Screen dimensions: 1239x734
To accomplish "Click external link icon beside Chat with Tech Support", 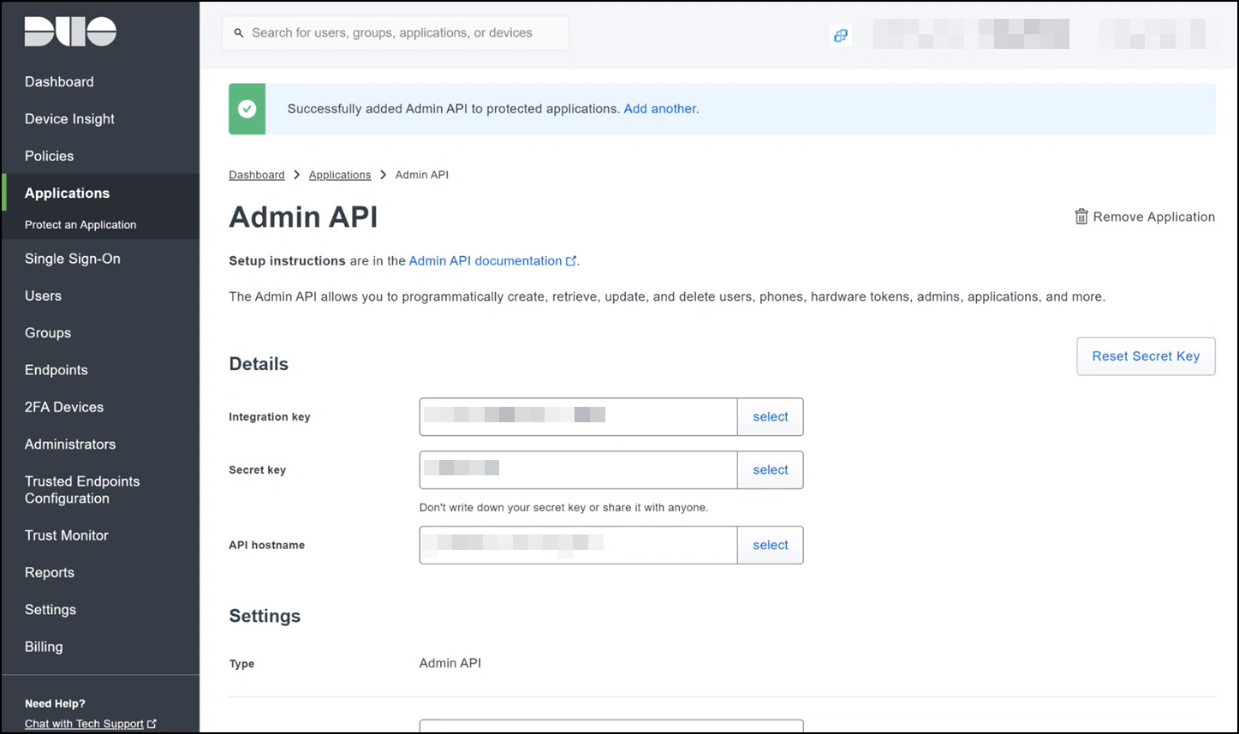I will click(152, 724).
